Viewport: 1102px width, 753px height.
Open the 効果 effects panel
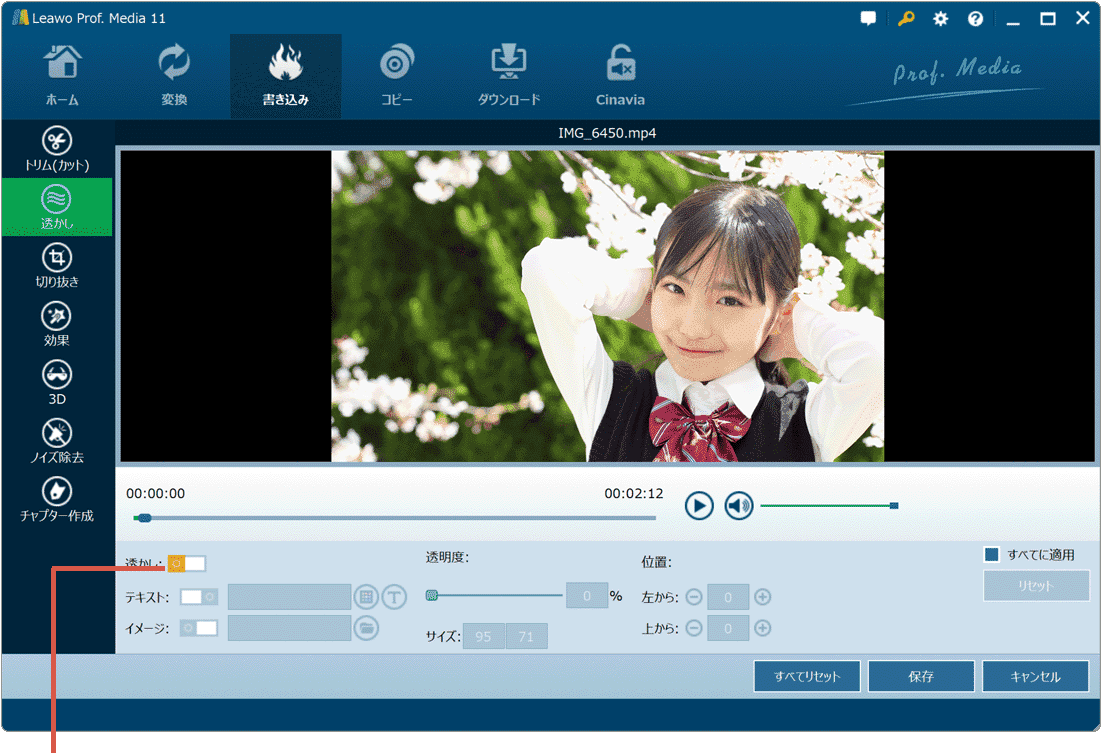57,324
